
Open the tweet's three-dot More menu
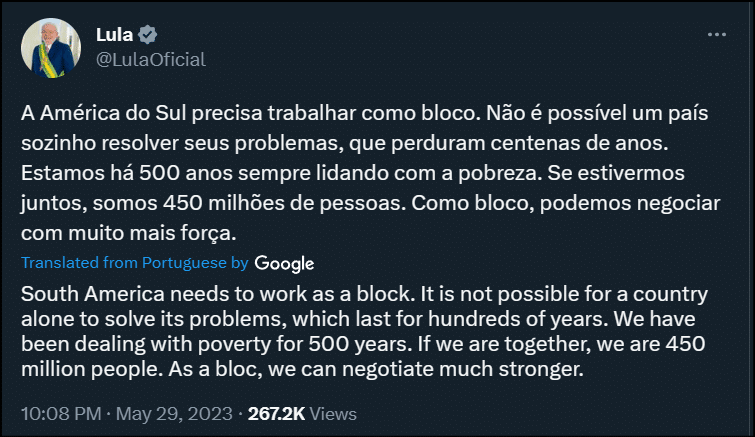coord(716,33)
